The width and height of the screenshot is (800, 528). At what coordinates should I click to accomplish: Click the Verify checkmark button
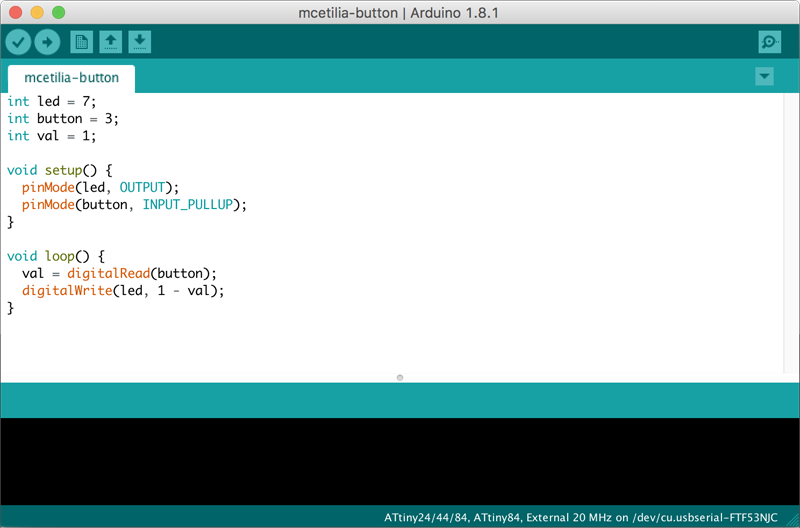pyautogui.click(x=18, y=42)
